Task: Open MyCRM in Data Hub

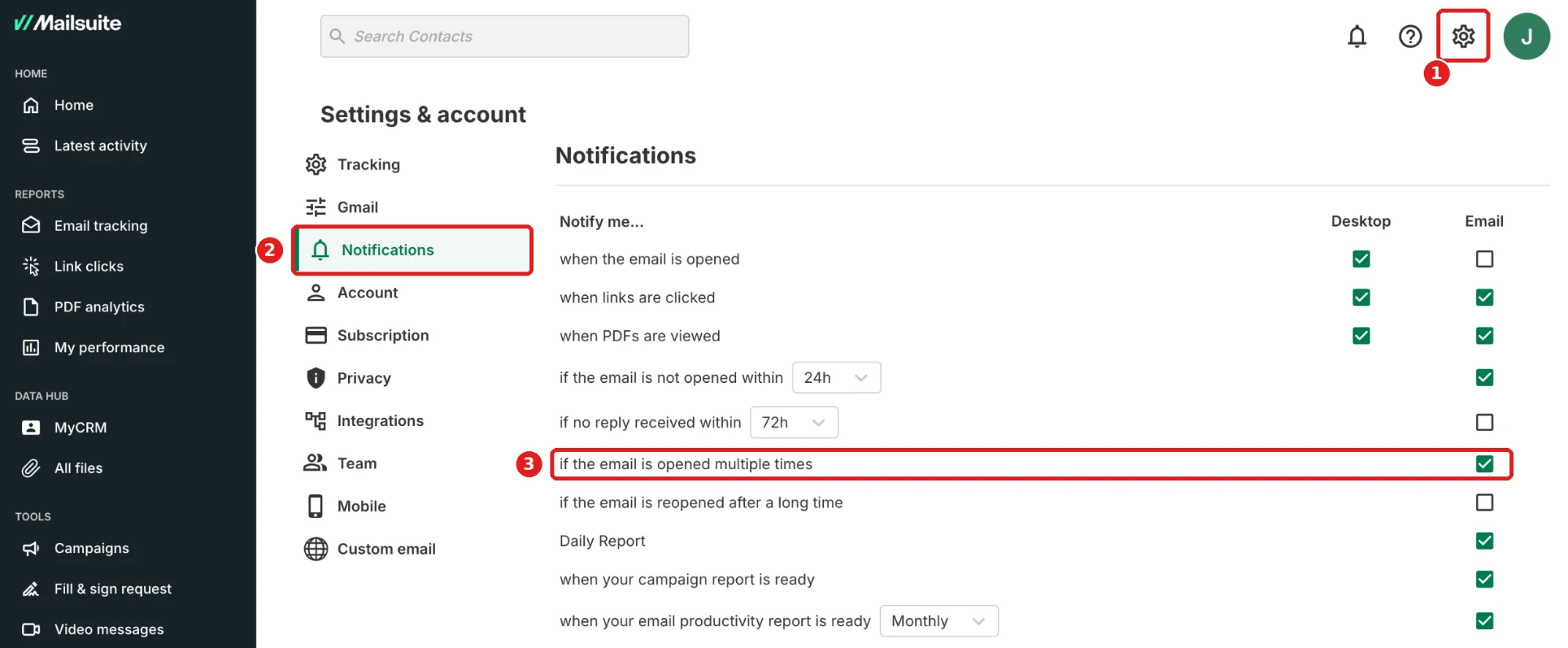Action: click(80, 428)
